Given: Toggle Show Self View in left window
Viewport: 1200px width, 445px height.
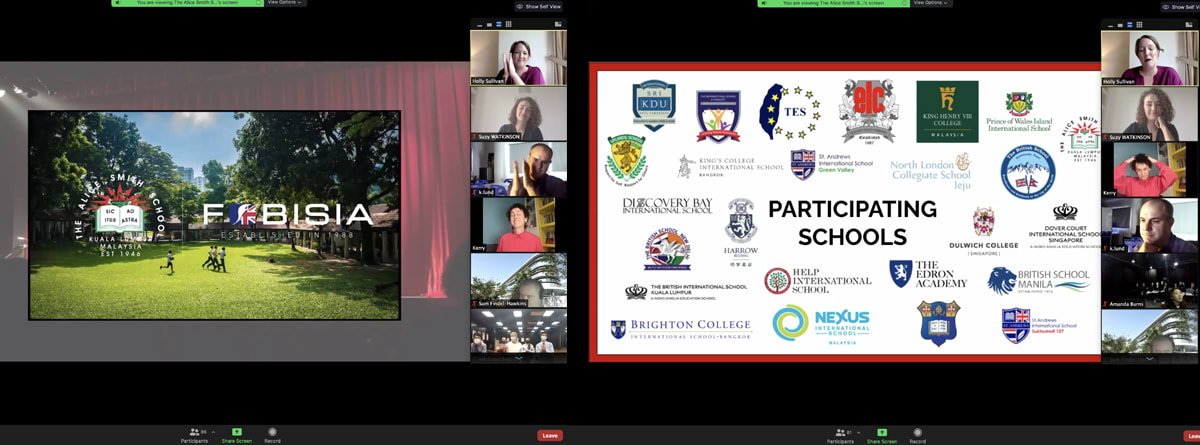Looking at the screenshot, I should (x=539, y=6).
